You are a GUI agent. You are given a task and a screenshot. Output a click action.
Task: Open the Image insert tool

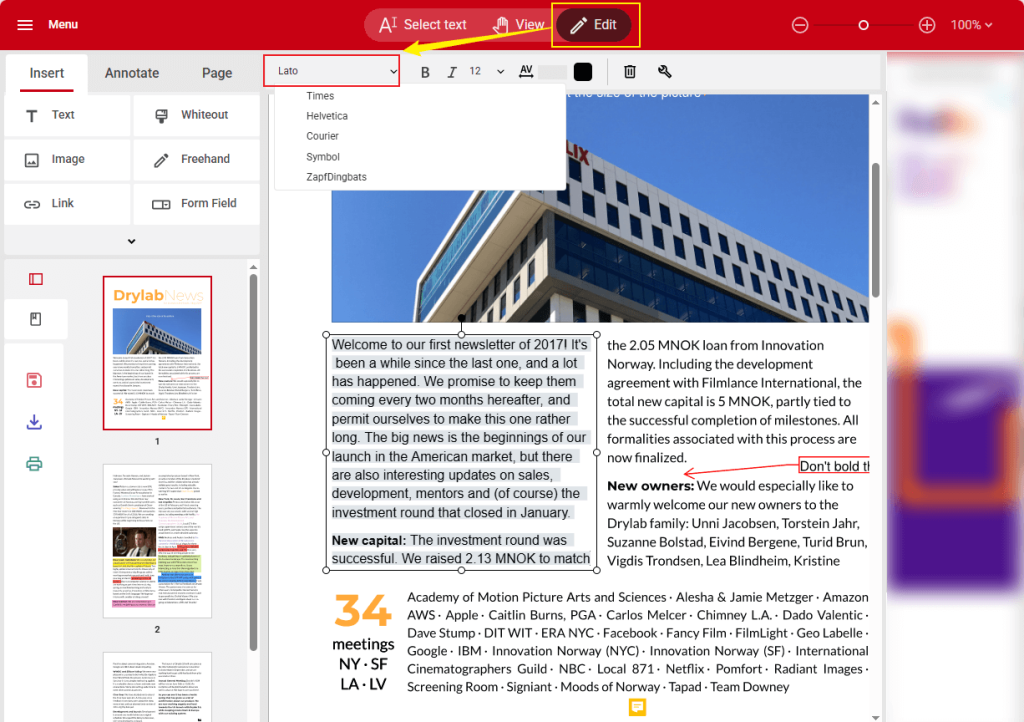click(x=66, y=159)
